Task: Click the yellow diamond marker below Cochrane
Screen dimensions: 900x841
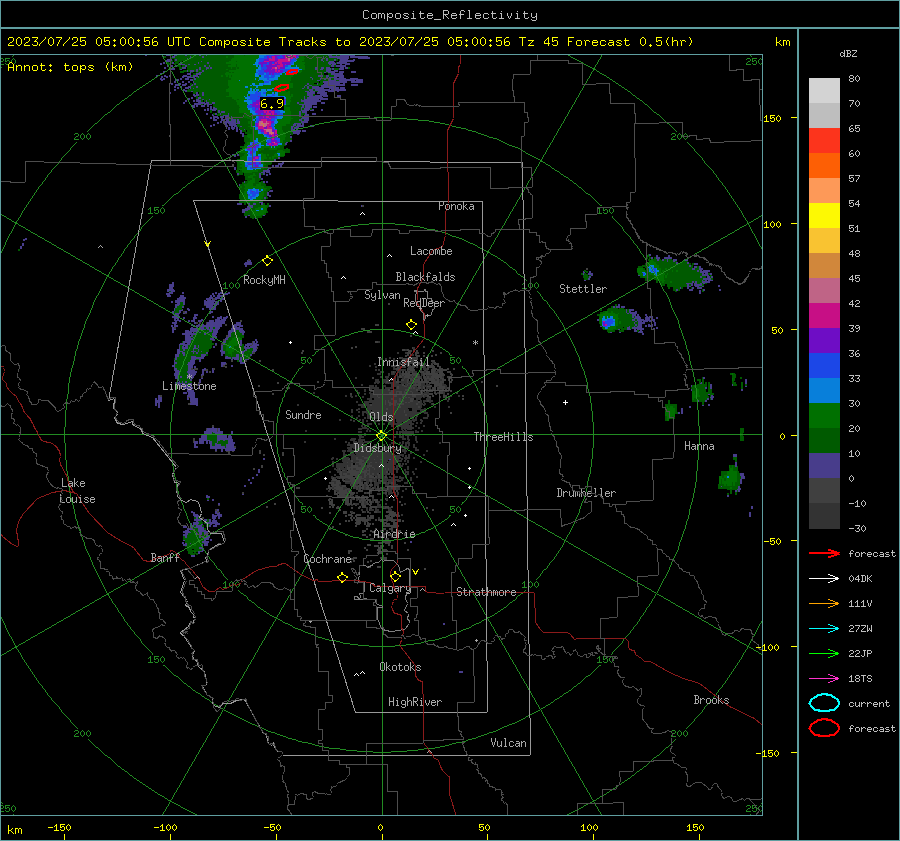Action: pyautogui.click(x=342, y=577)
